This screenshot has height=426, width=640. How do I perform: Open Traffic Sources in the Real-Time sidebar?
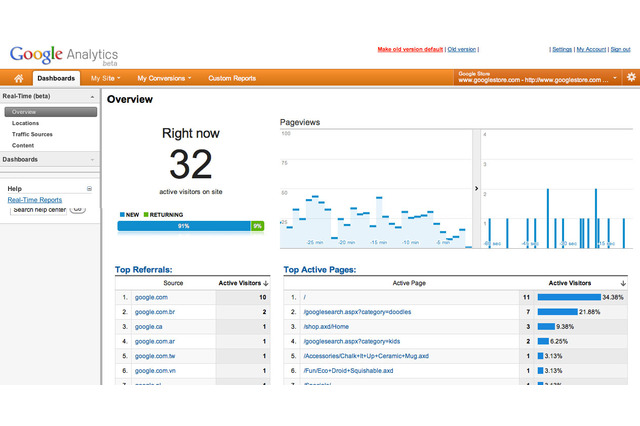pos(33,134)
